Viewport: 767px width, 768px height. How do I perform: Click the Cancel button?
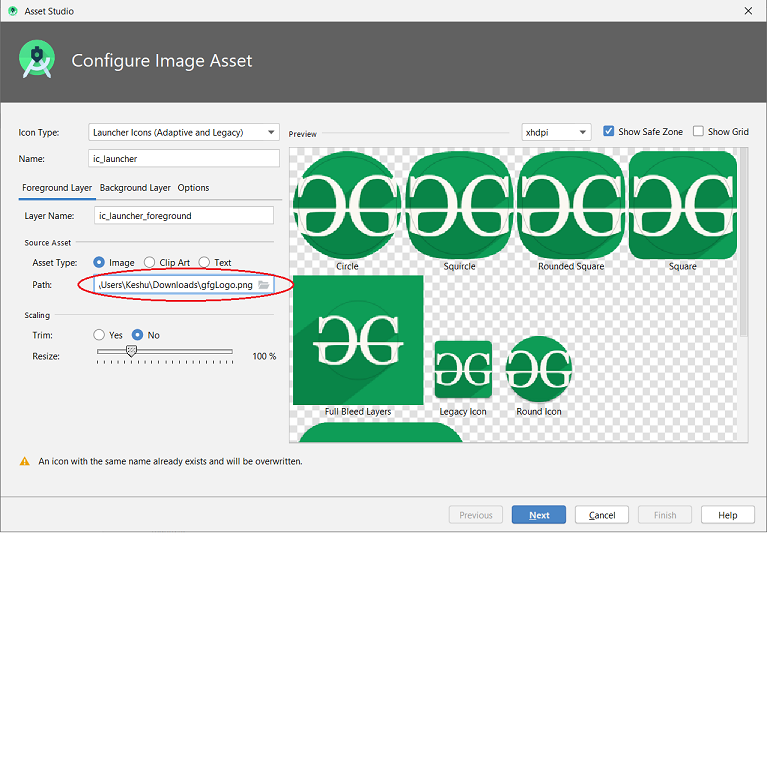point(601,515)
